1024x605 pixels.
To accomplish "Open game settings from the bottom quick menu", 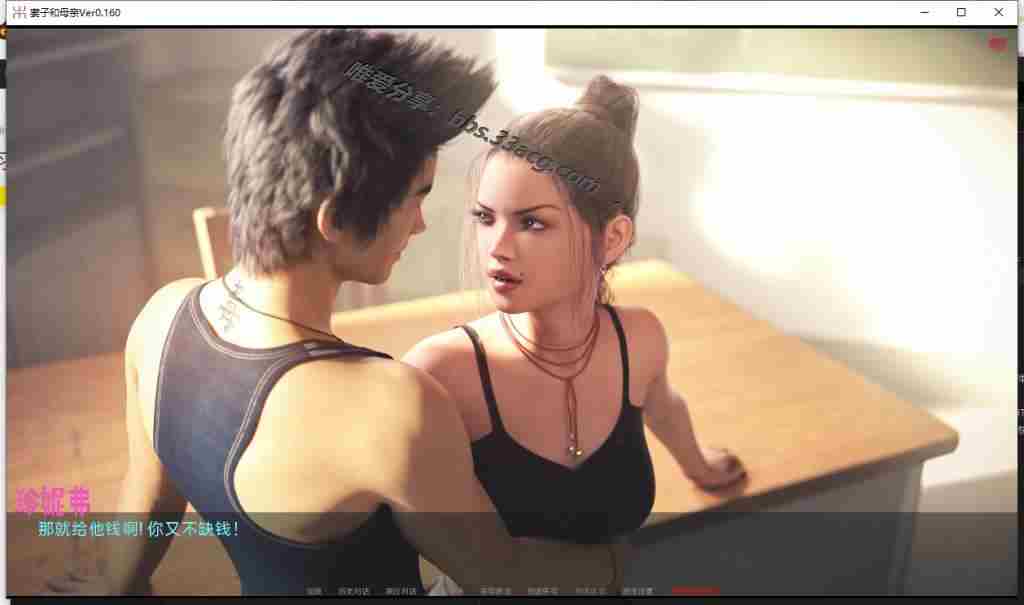I will click(x=636, y=591).
